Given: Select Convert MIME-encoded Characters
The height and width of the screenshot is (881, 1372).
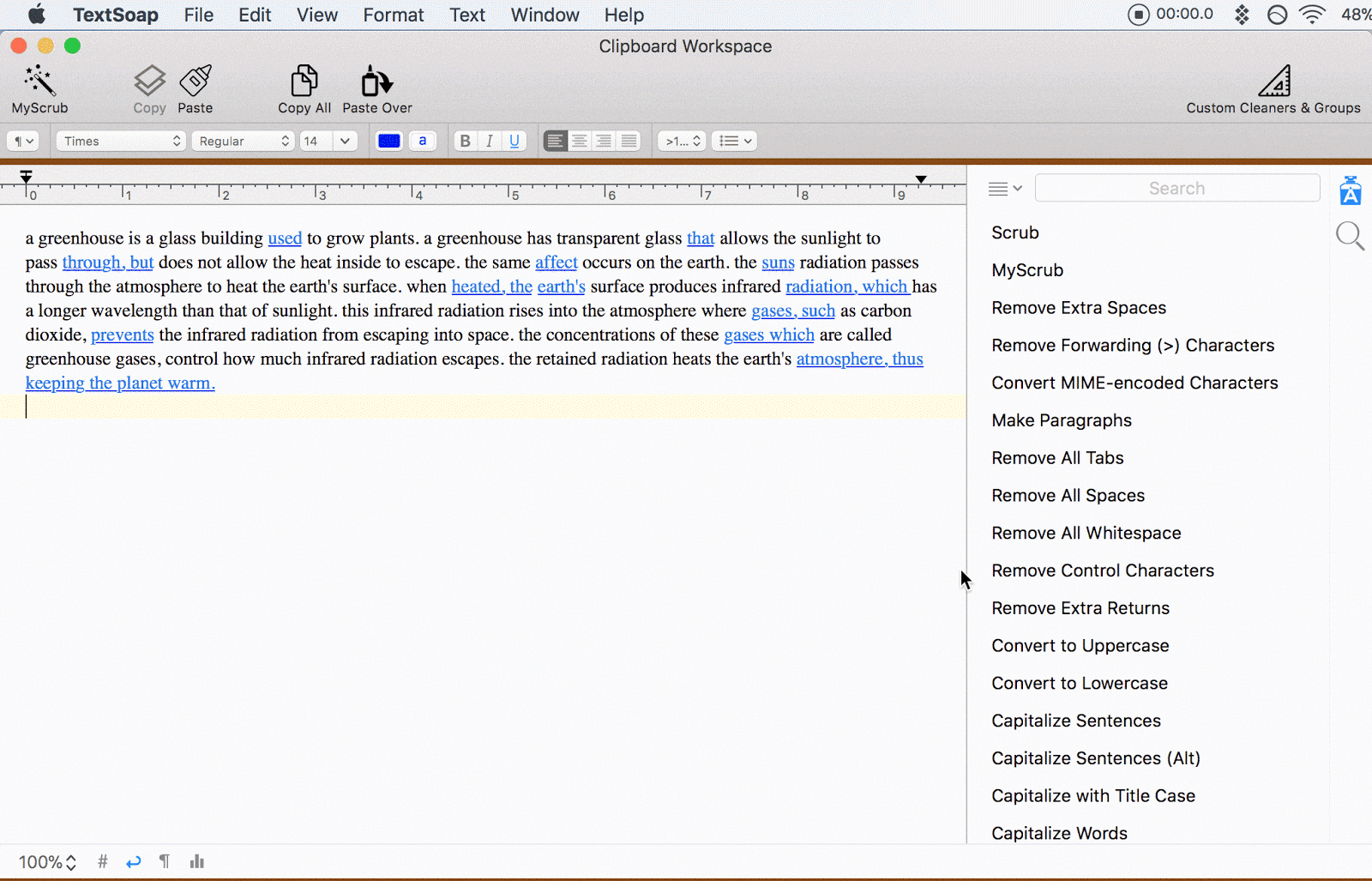Looking at the screenshot, I should (x=1134, y=383).
